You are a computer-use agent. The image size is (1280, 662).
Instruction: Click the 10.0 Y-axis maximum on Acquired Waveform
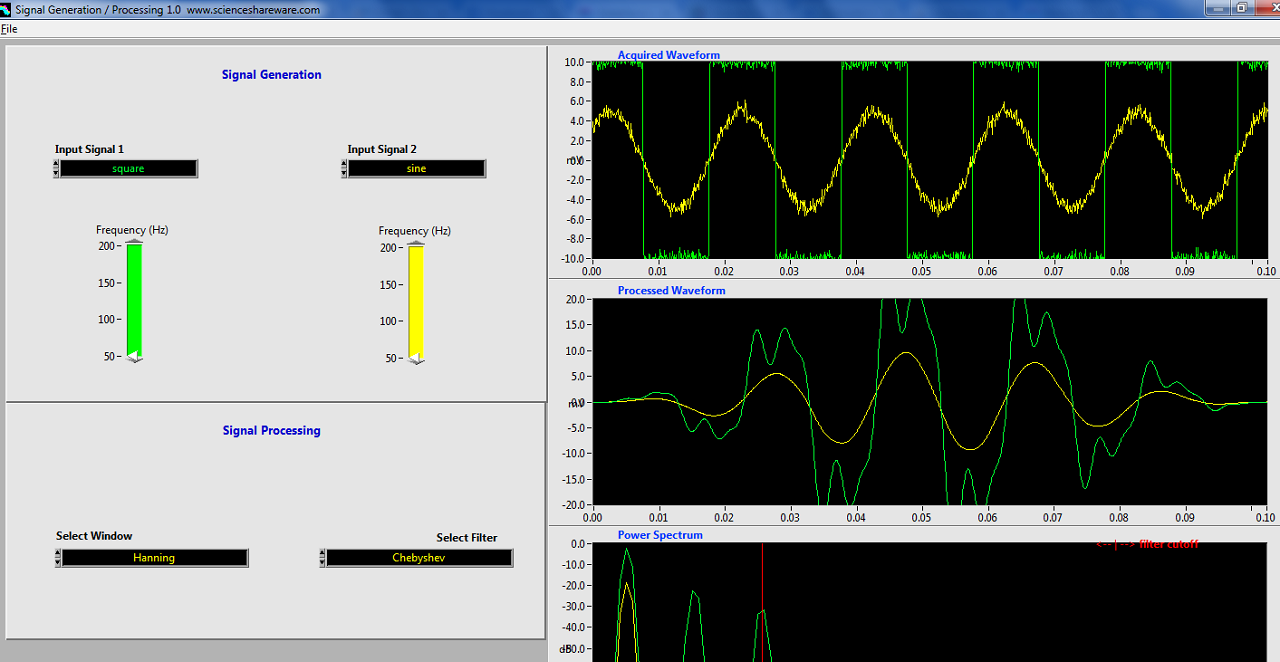574,62
